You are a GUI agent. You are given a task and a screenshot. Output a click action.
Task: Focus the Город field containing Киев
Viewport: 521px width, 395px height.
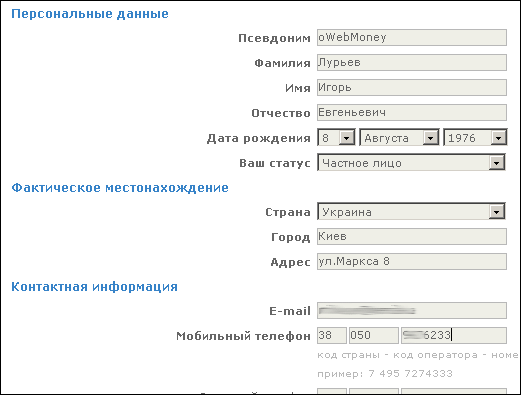click(412, 236)
